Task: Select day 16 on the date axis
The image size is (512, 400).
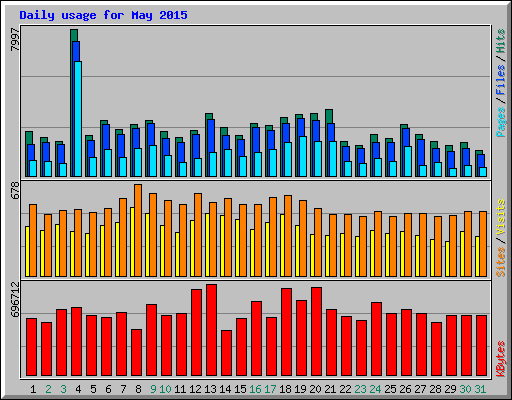Action: [255, 389]
